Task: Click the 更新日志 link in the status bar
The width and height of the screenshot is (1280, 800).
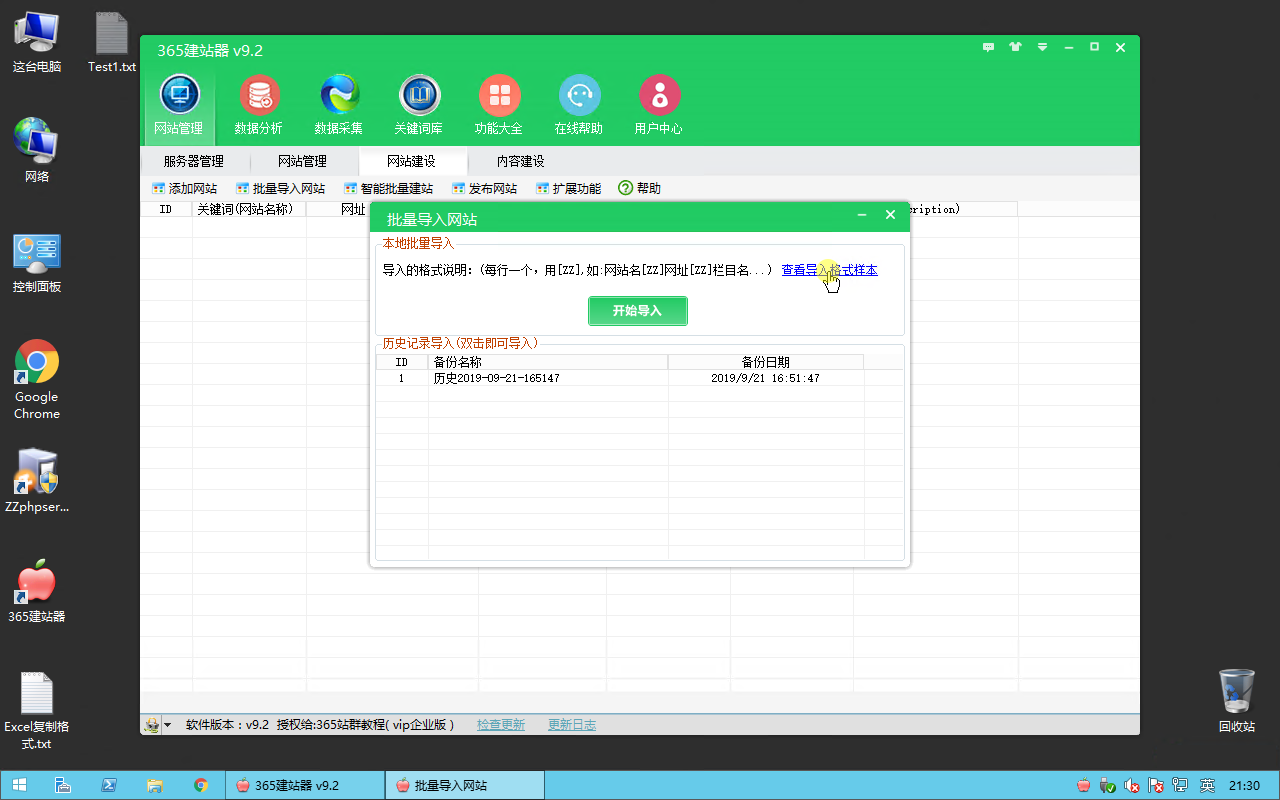Action: click(x=572, y=725)
